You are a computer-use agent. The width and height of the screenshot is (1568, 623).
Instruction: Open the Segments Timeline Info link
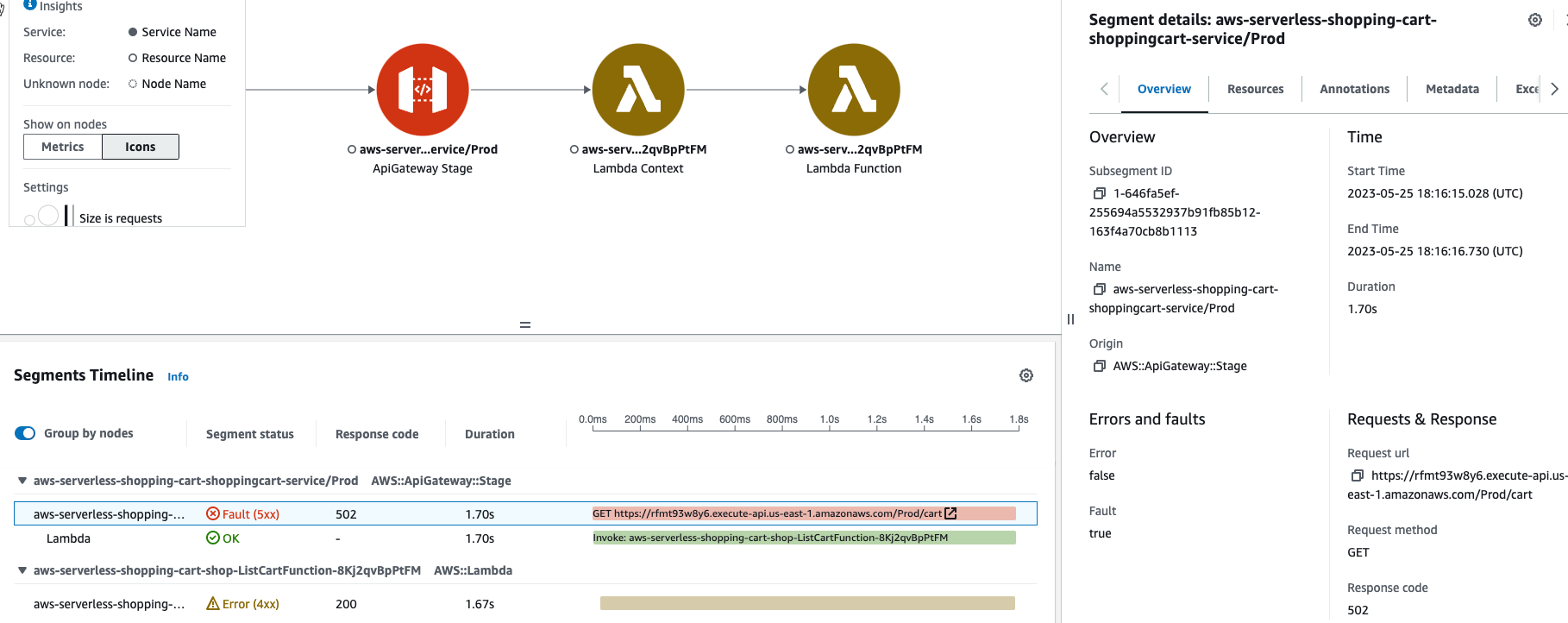coord(178,377)
